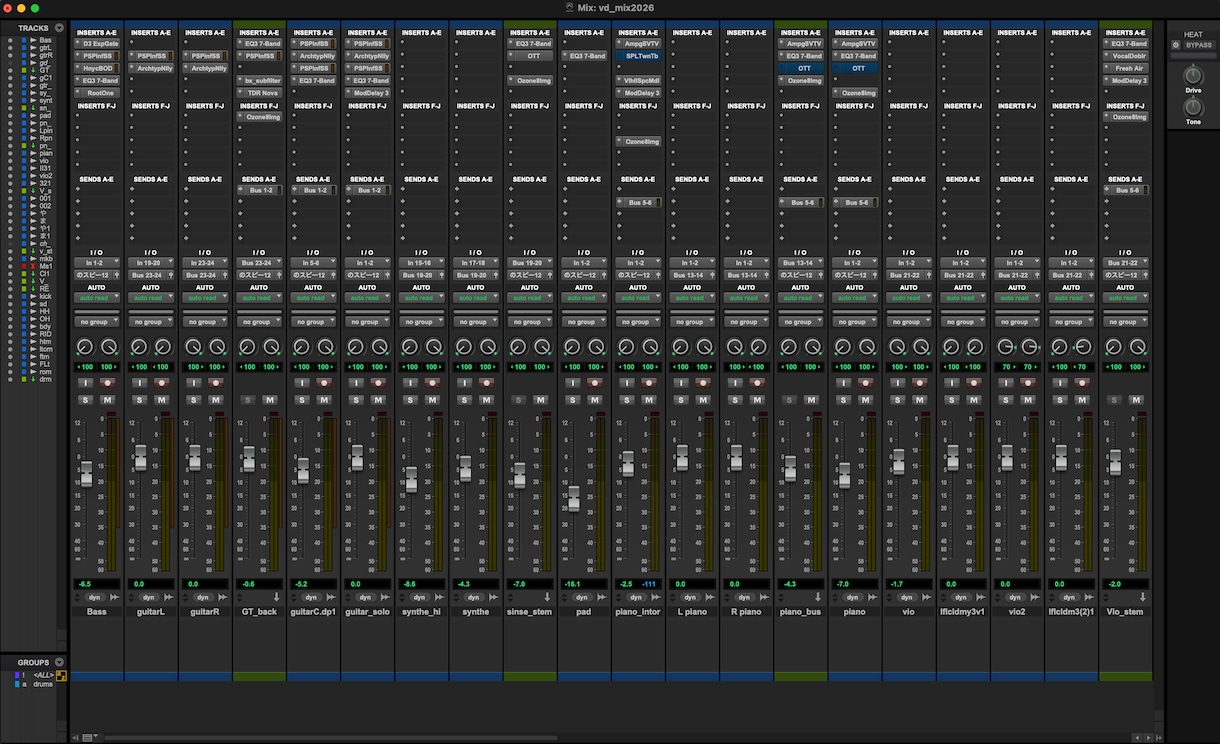Open group assignment dropdown on synthe track

tap(475, 322)
